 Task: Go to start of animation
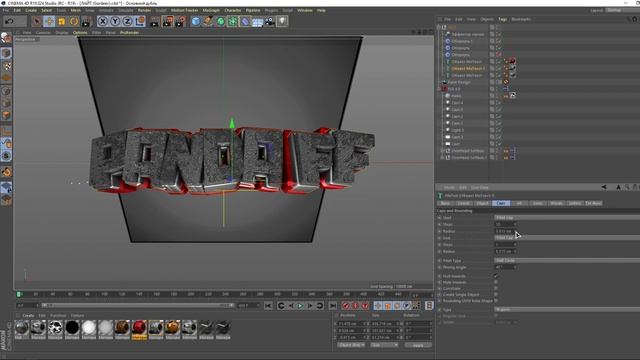268,305
